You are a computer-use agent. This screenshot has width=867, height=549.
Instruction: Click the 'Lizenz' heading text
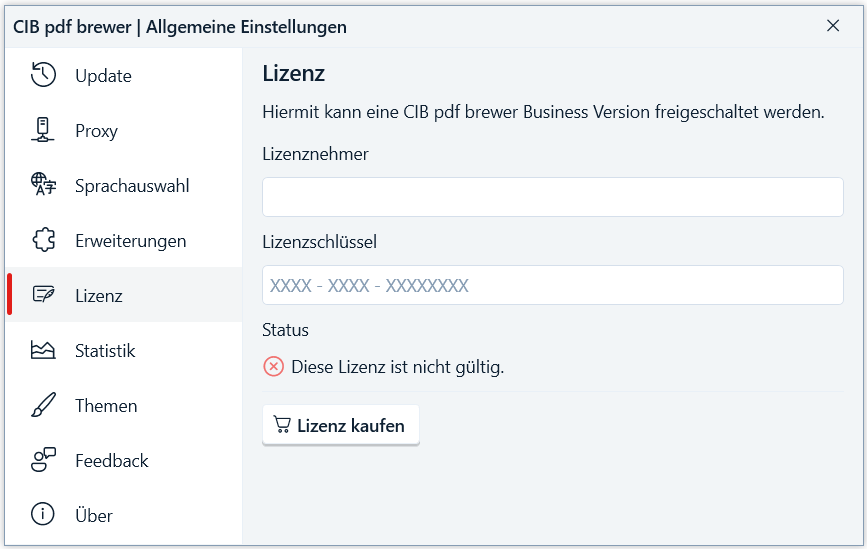point(294,74)
